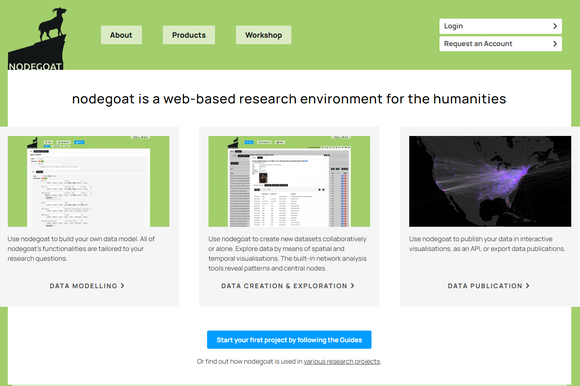Click the Login button
Screen dimensions: 580x386
pos(500,26)
